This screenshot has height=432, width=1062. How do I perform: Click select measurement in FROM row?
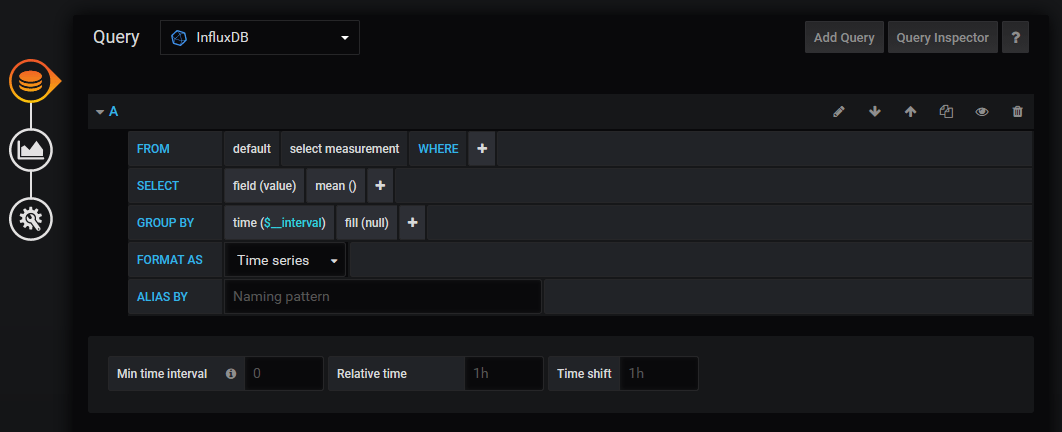click(x=344, y=149)
